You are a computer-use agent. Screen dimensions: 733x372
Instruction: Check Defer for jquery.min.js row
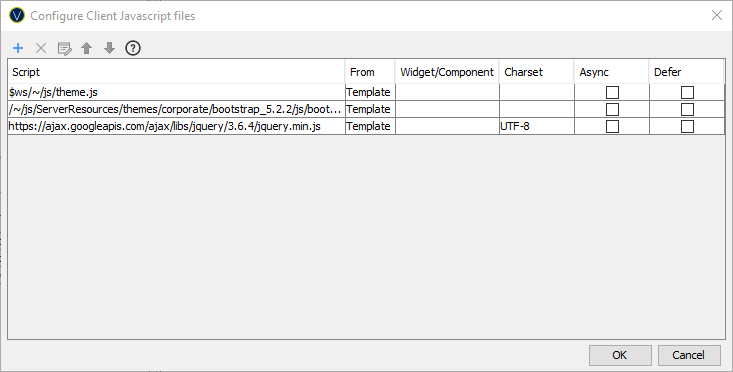click(687, 126)
